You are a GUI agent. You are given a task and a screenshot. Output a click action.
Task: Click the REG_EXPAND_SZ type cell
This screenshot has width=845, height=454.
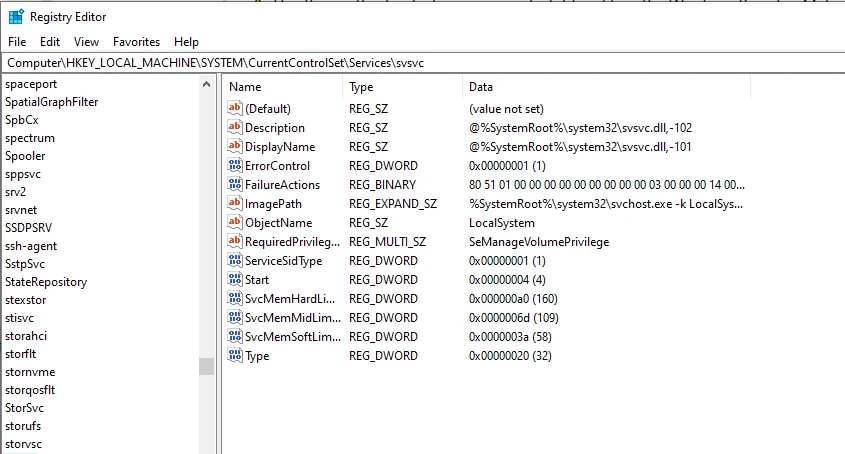point(393,204)
